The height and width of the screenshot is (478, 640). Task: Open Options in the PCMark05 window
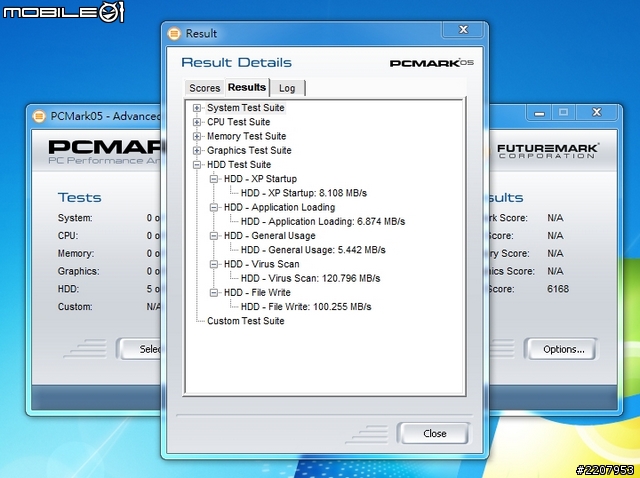click(563, 349)
